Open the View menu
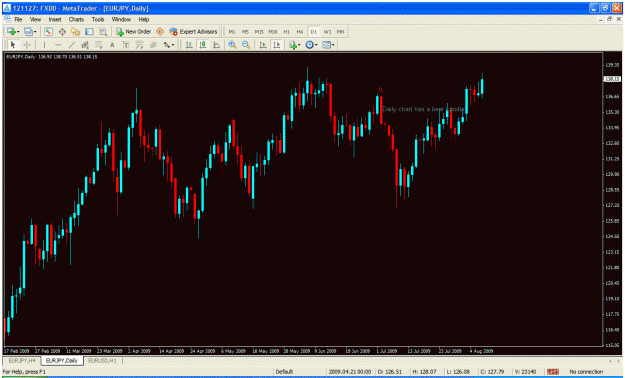This screenshot has height=378, width=625. [x=35, y=19]
